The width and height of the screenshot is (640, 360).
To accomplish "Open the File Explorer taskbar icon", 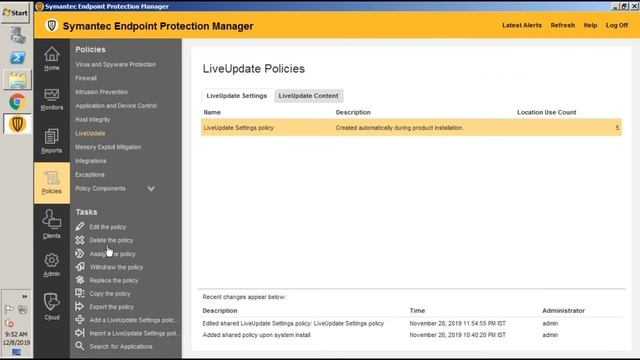I will [x=17, y=80].
